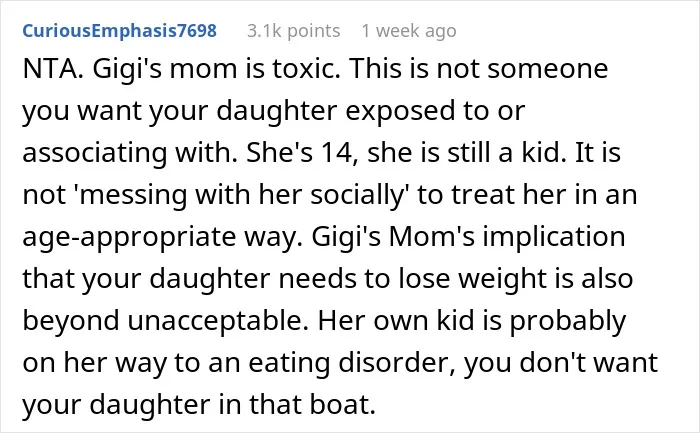Image resolution: width=700 pixels, height=433 pixels.
Task: Click the words 'you don't want'
Action: (561, 363)
